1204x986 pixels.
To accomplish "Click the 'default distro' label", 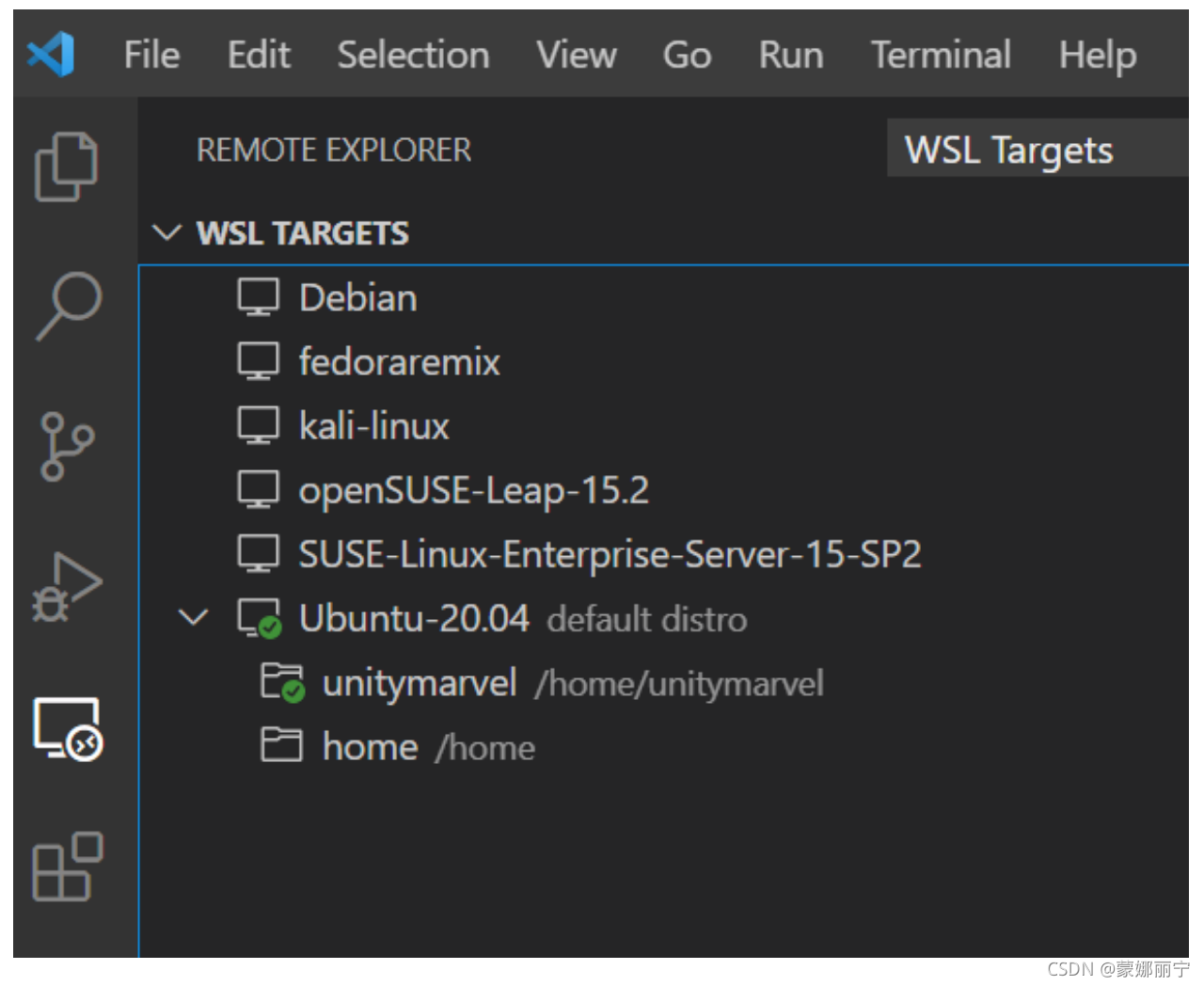I will point(647,619).
